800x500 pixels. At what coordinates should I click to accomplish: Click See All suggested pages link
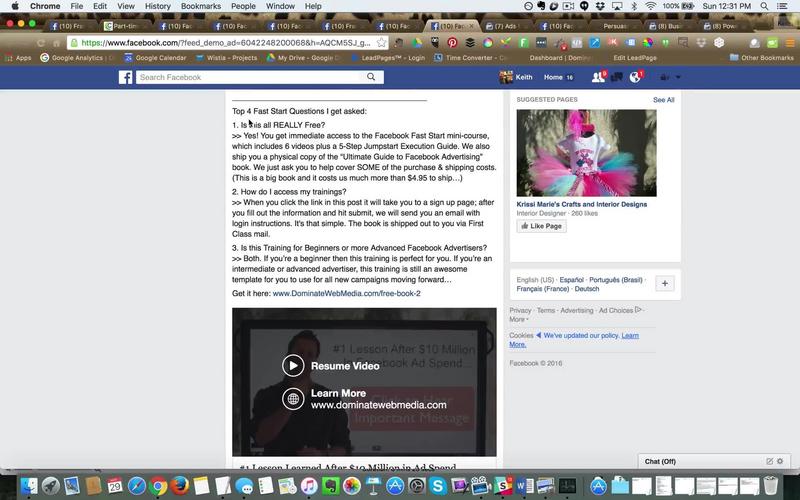[663, 100]
